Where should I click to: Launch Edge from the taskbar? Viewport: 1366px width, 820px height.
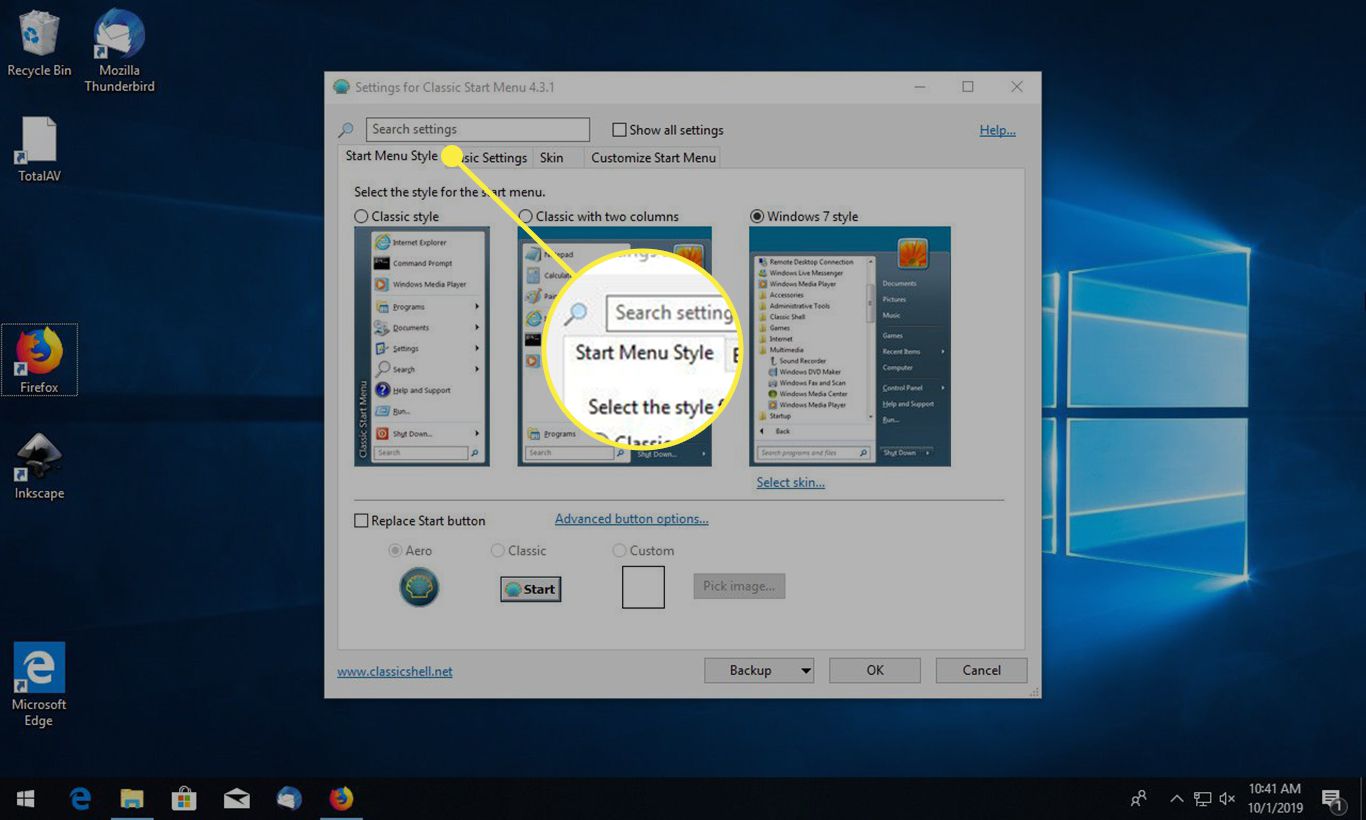coord(81,799)
